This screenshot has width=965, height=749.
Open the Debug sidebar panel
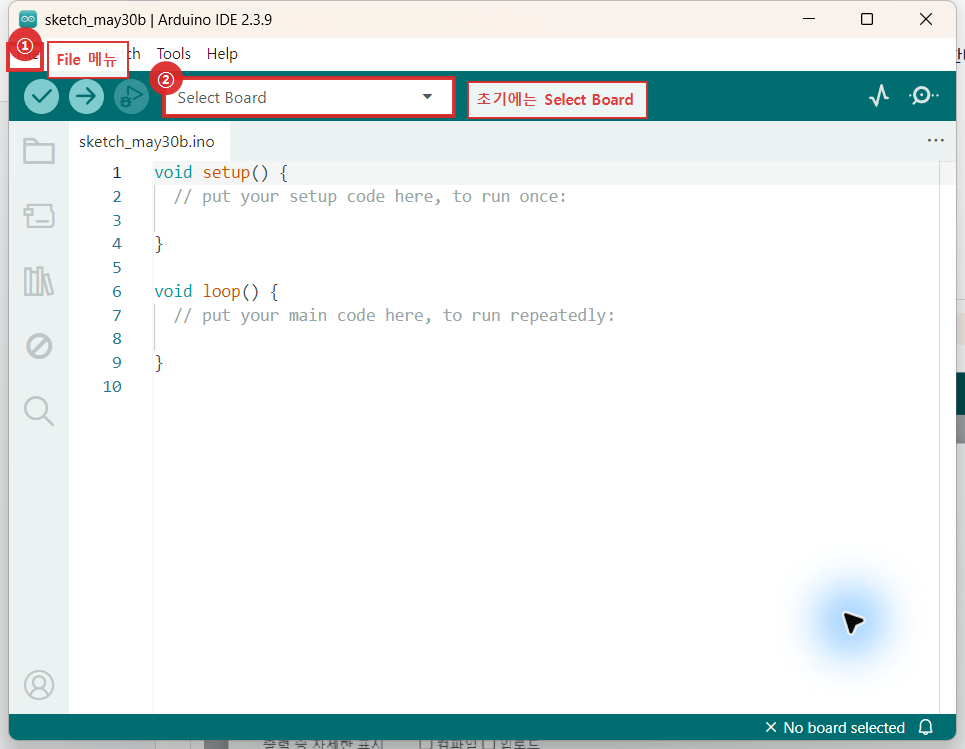pos(39,346)
